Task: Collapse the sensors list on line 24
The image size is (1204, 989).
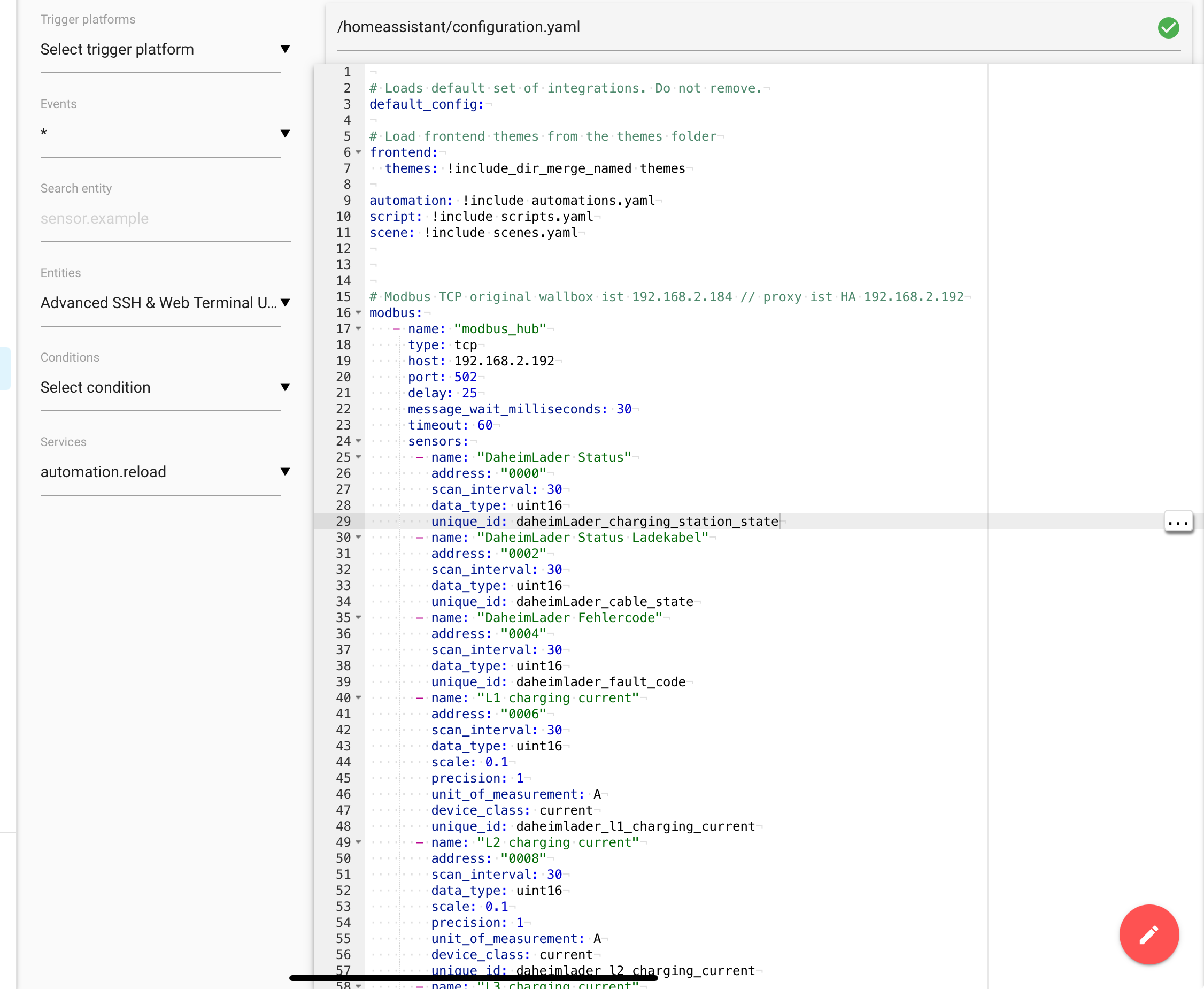Action: point(358,441)
